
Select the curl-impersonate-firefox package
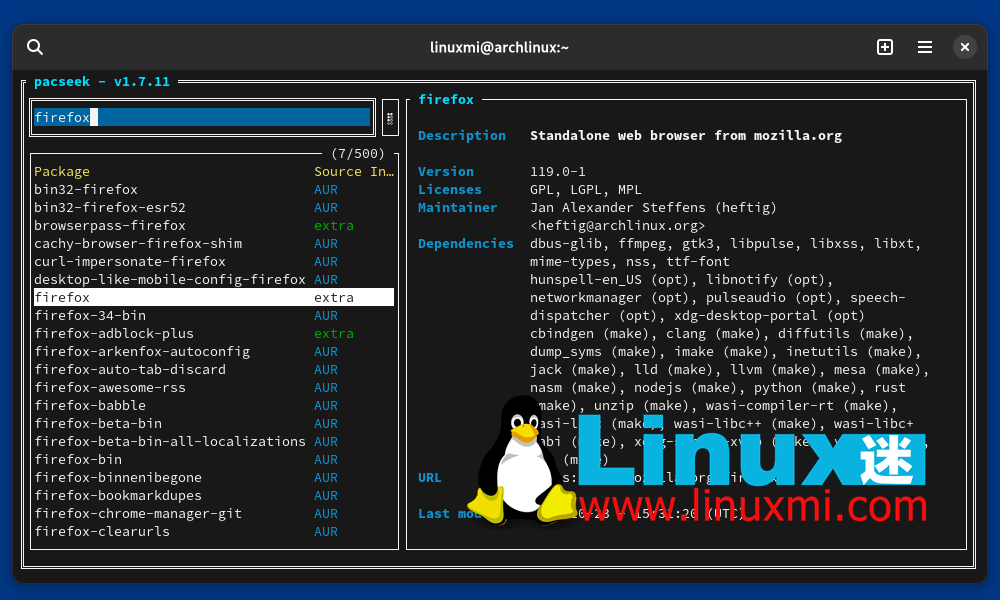(214, 261)
